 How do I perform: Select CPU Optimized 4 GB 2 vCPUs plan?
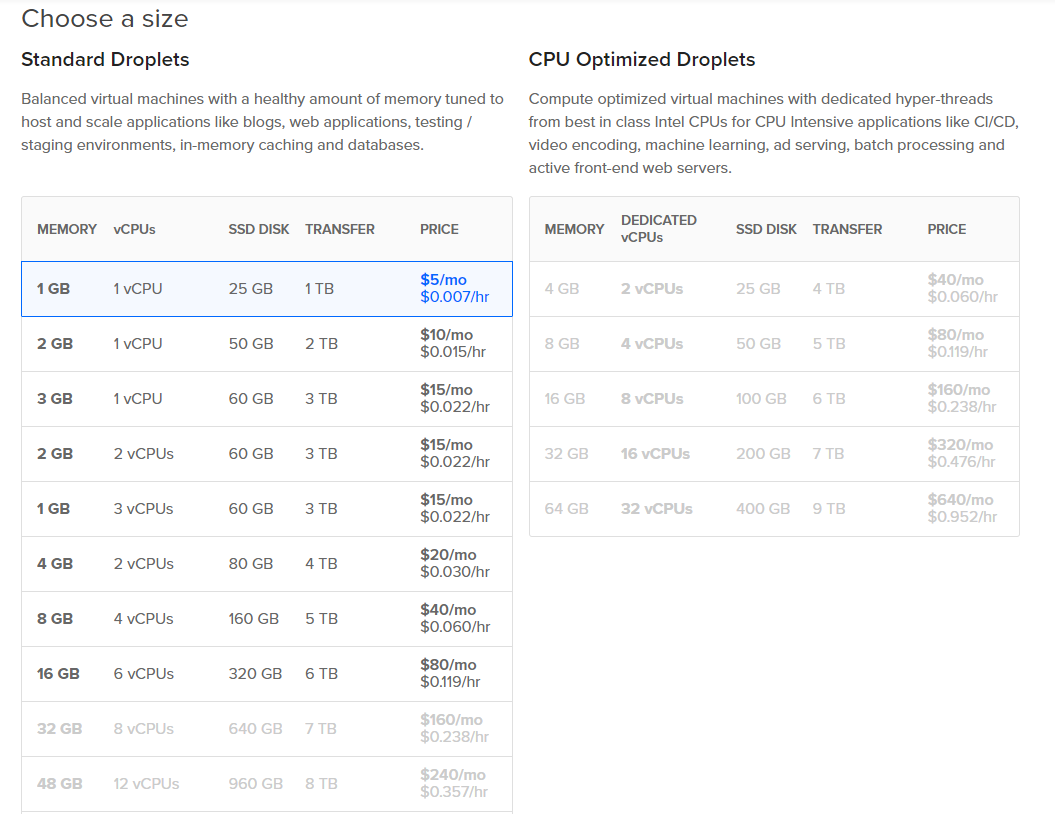pyautogui.click(x=774, y=289)
